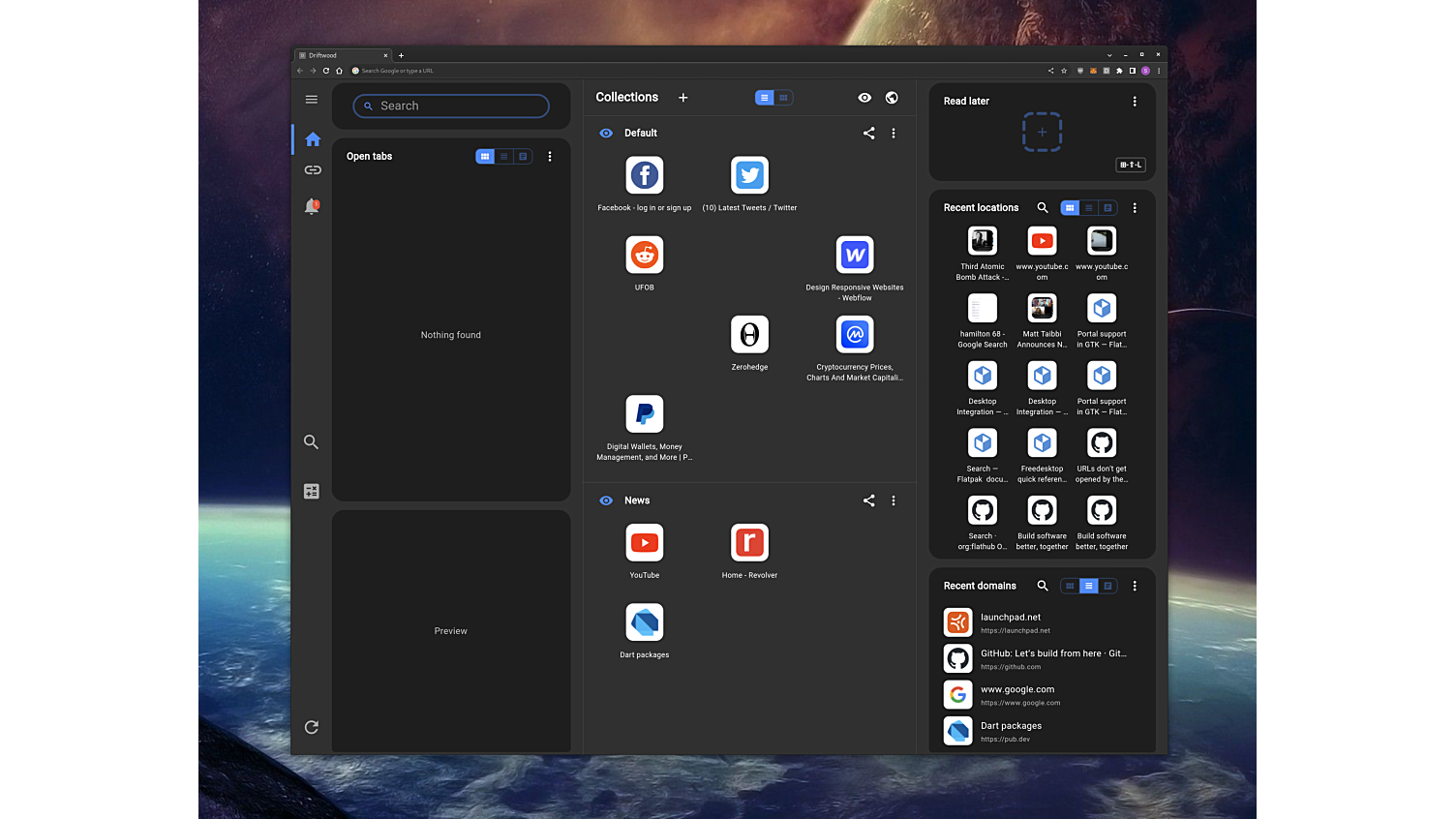Open Freedesktop quick reference location
1456x819 pixels.
(x=1042, y=442)
